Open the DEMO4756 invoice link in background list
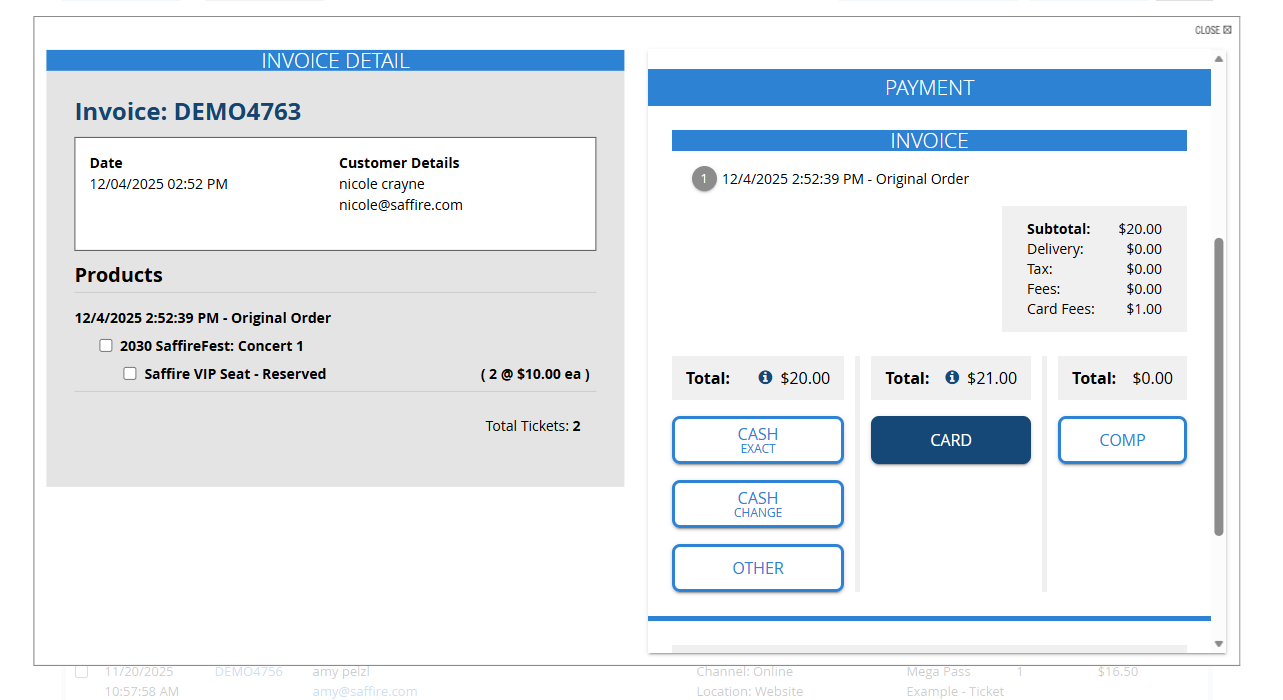1283x700 pixels. coord(249,672)
